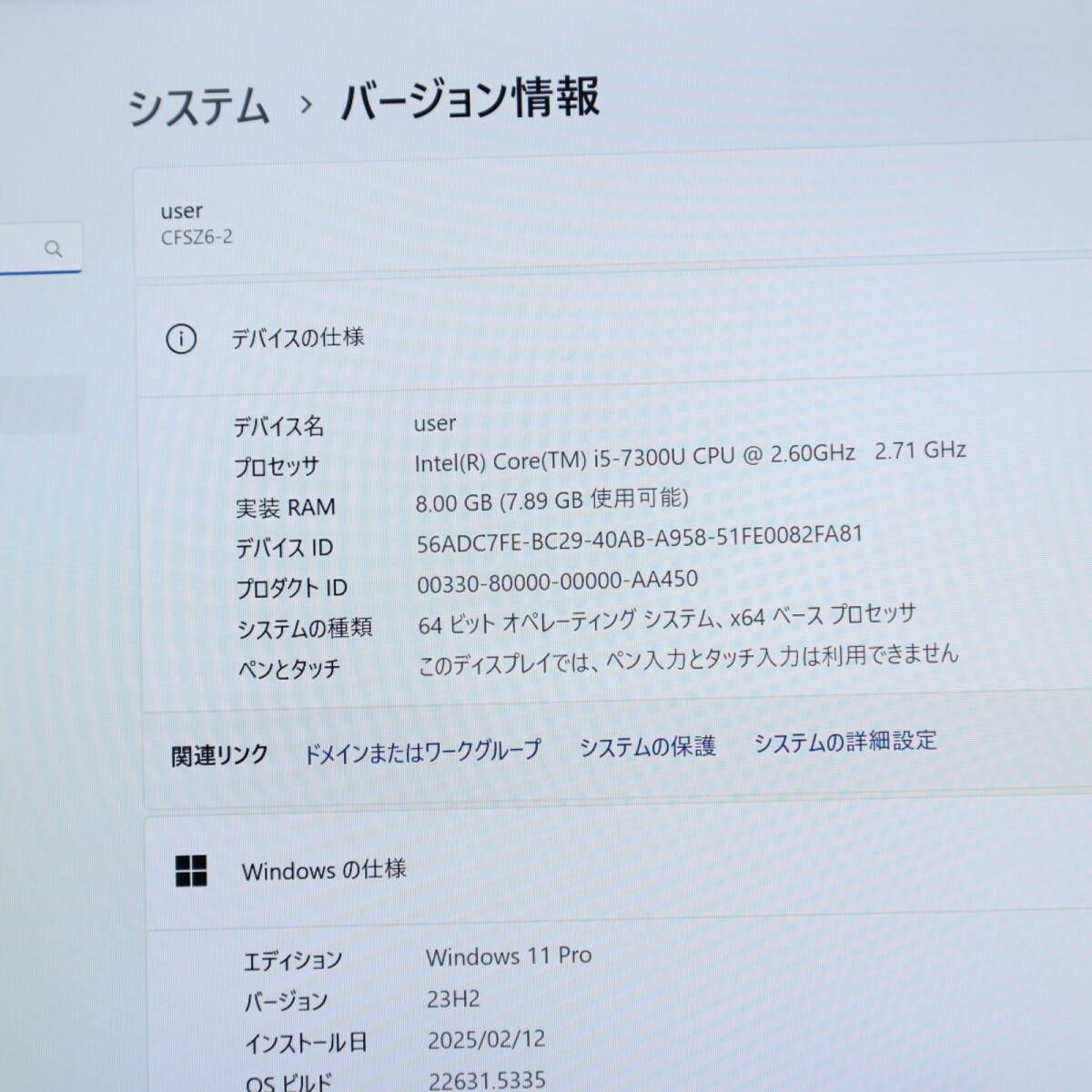The image size is (1092, 1092).
Task: Click the info icon beside デバイスの仕様
Action: pos(181,339)
